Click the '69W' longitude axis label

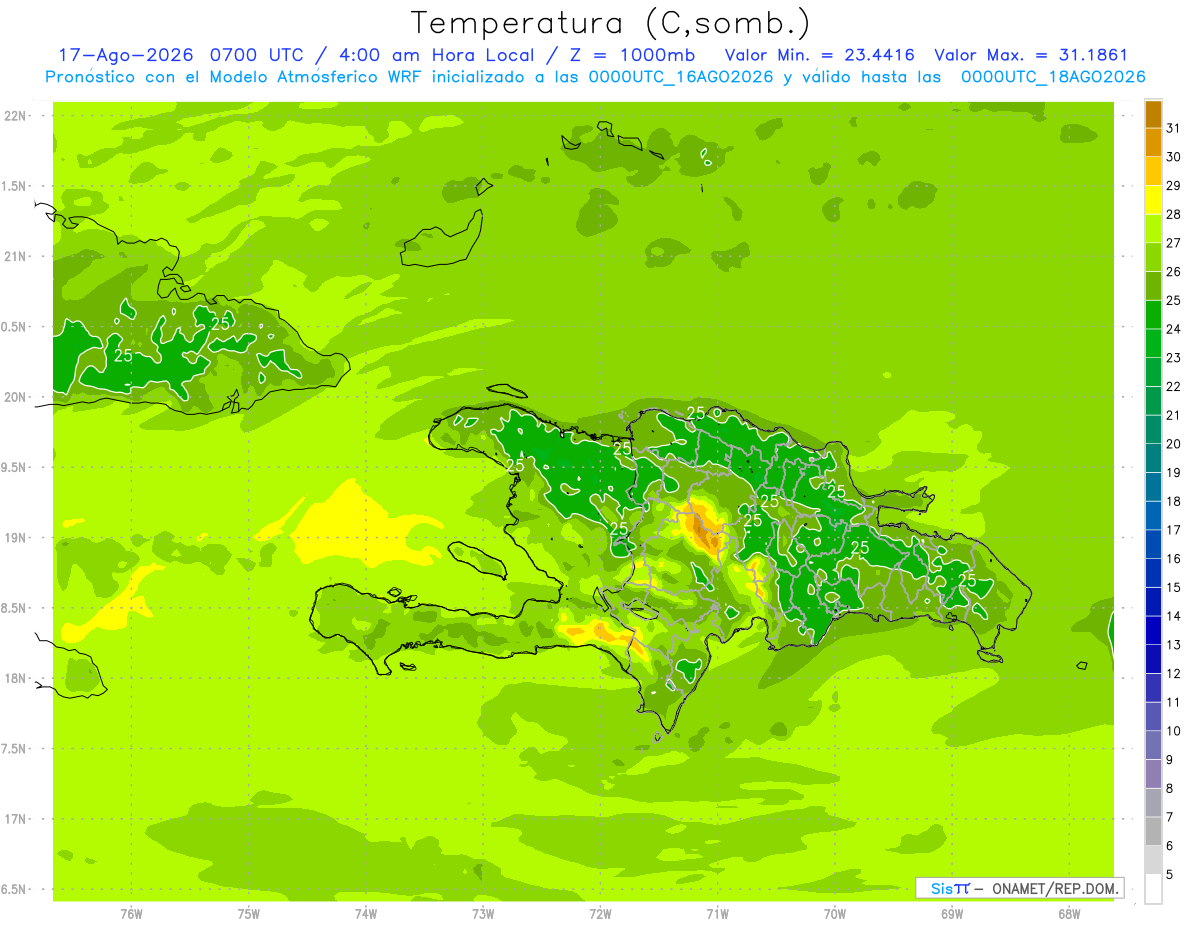(951, 913)
